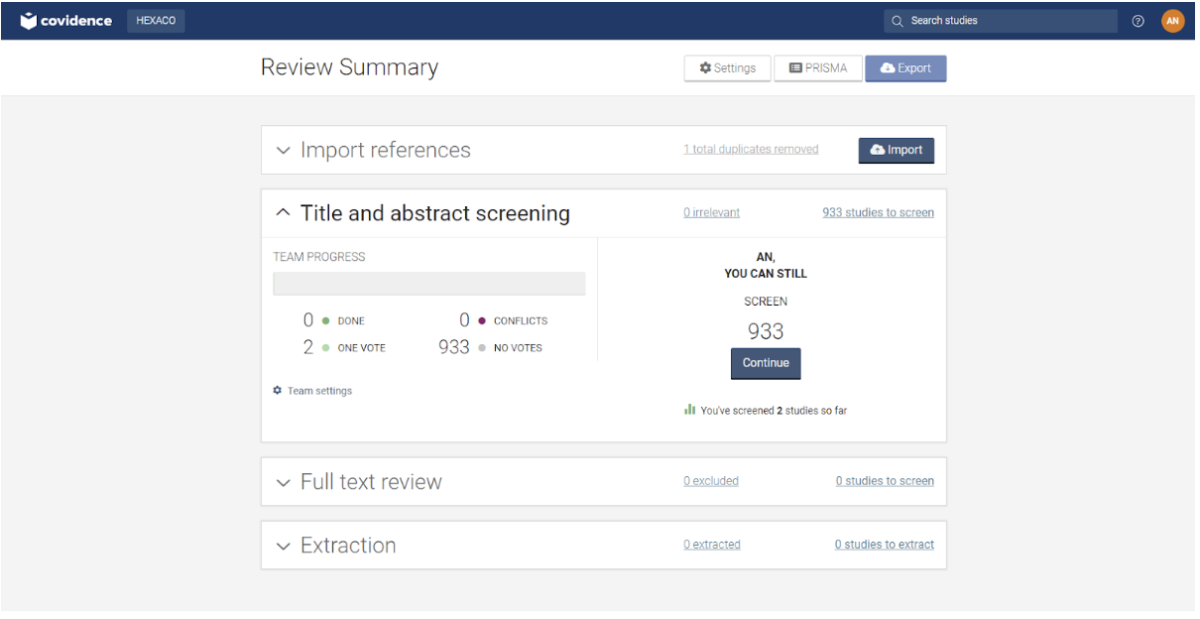
Task: Expand the Full text review section
Action: click(x=283, y=482)
